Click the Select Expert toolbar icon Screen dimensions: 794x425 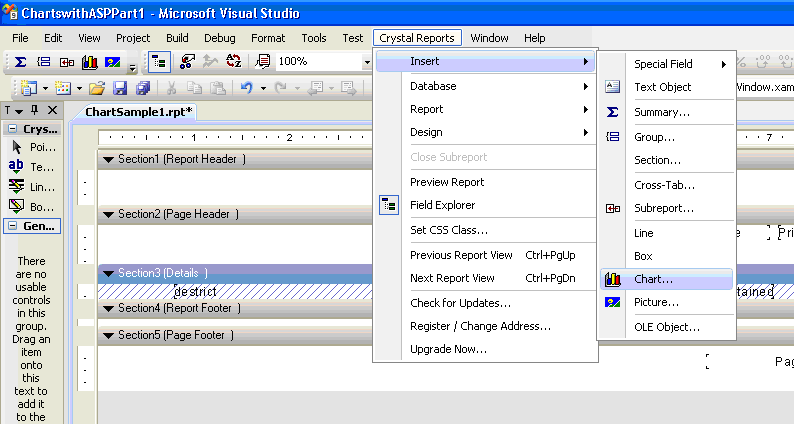point(187,62)
